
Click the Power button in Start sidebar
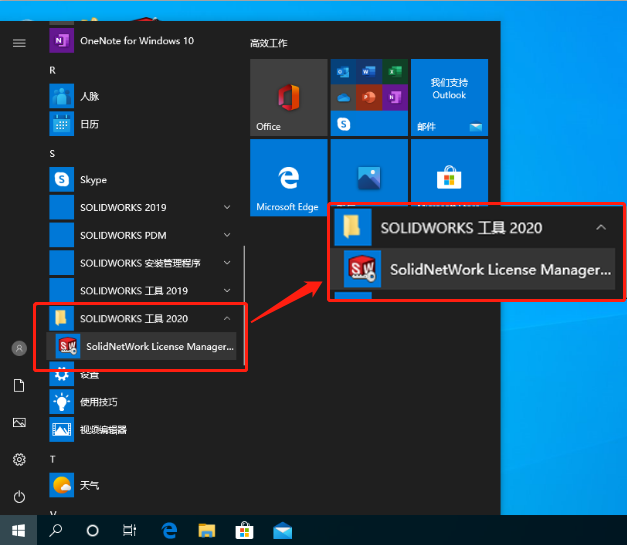click(19, 497)
